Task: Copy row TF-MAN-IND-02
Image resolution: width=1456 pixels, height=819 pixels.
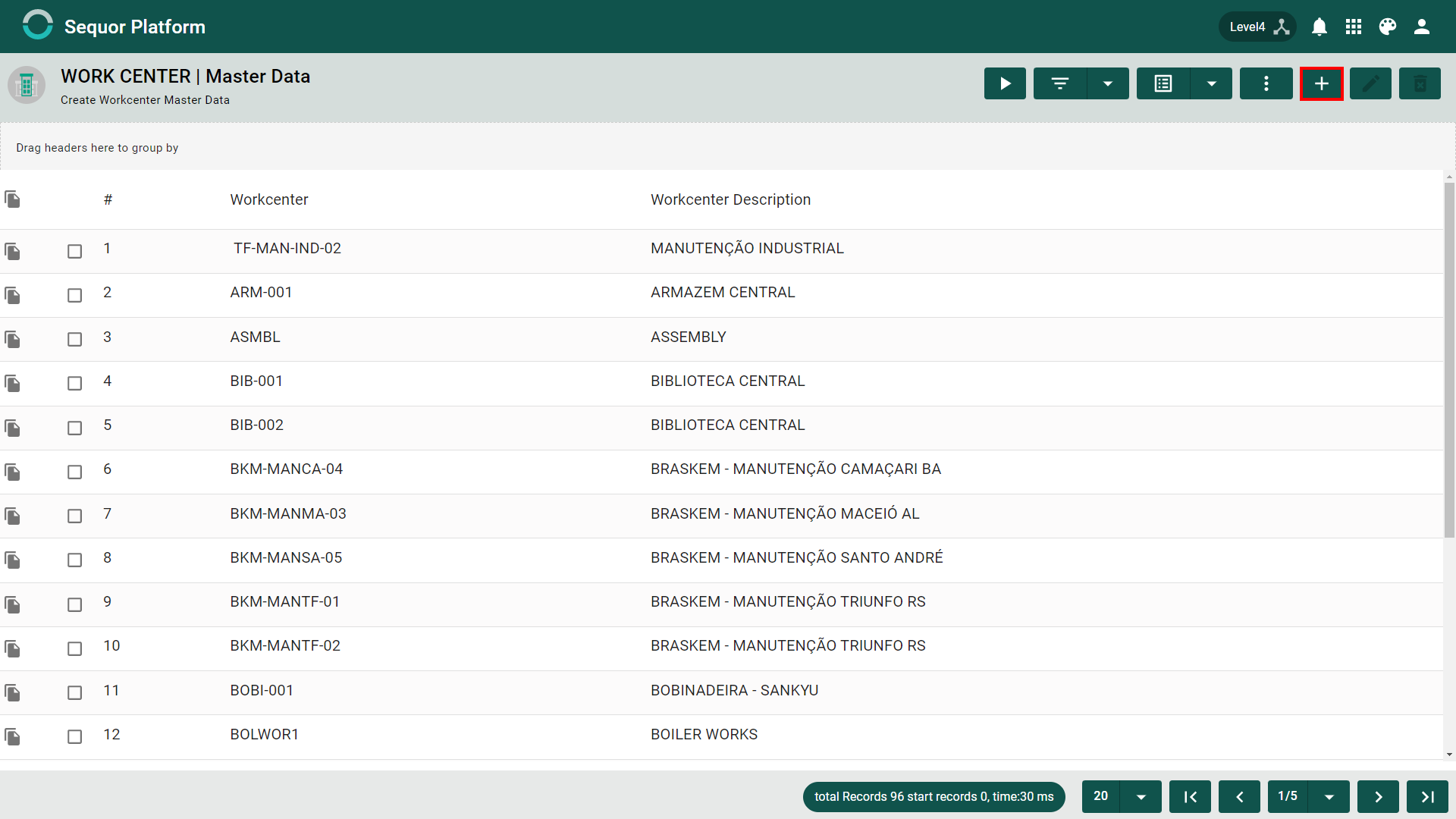Action: pos(12,251)
